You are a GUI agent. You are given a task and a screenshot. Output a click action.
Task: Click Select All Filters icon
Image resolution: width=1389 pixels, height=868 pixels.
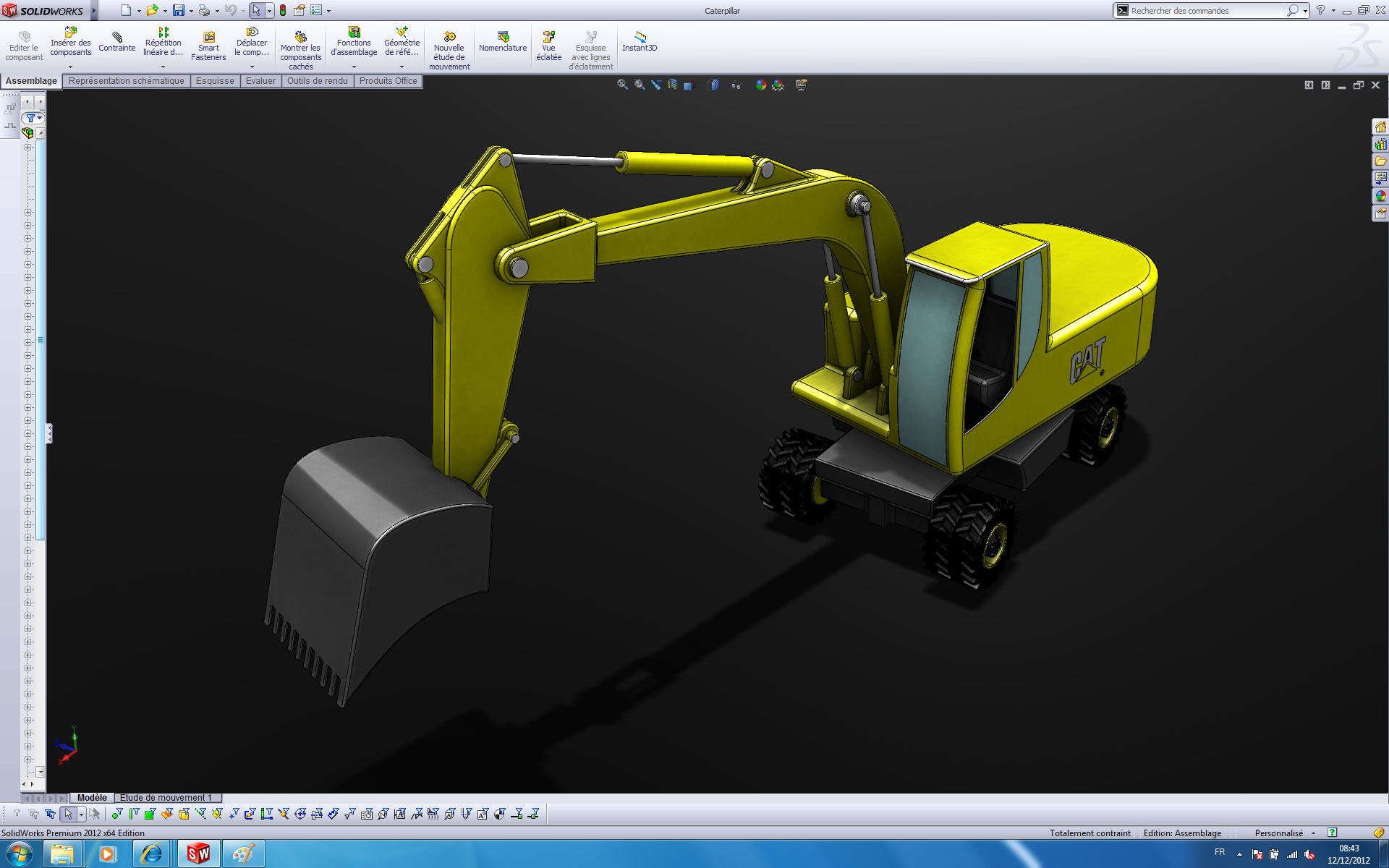[50, 814]
